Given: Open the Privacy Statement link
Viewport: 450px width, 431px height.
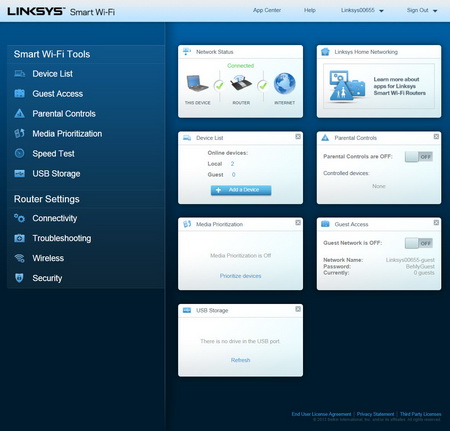Looking at the screenshot, I should click(375, 414).
